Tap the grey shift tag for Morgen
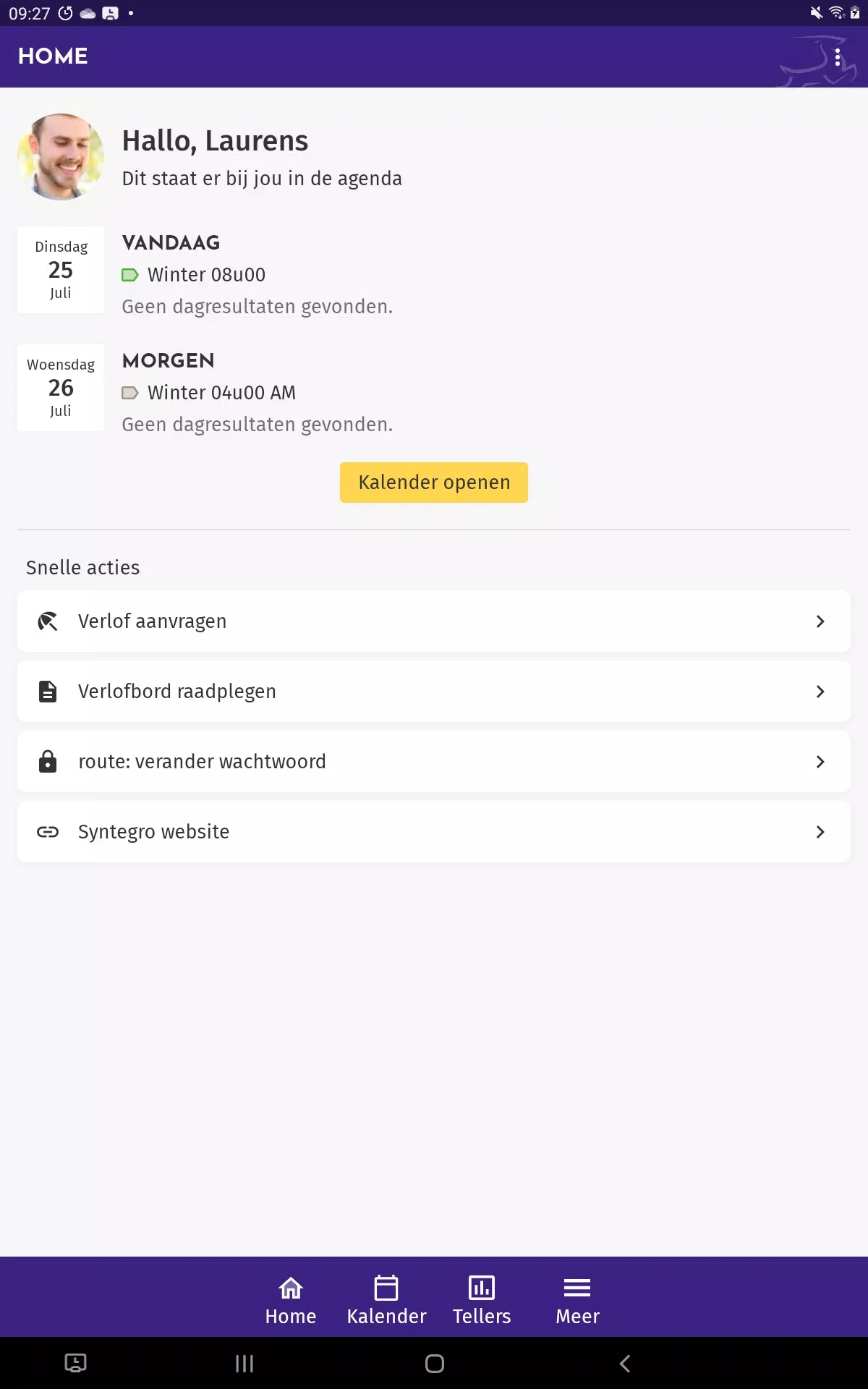Image resolution: width=868 pixels, height=1389 pixels. pos(130,393)
